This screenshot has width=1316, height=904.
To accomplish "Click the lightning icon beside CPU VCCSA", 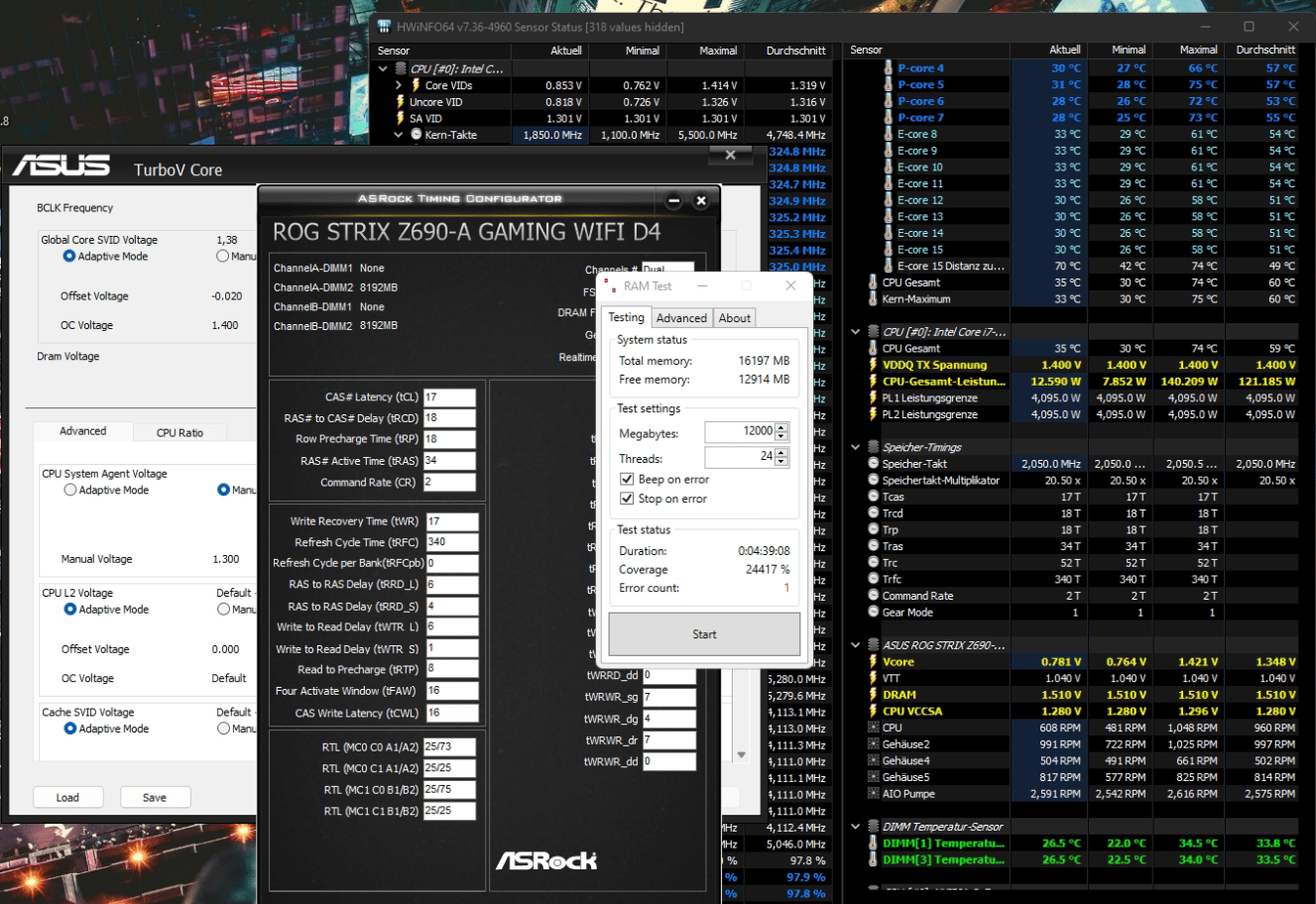I will tap(873, 711).
